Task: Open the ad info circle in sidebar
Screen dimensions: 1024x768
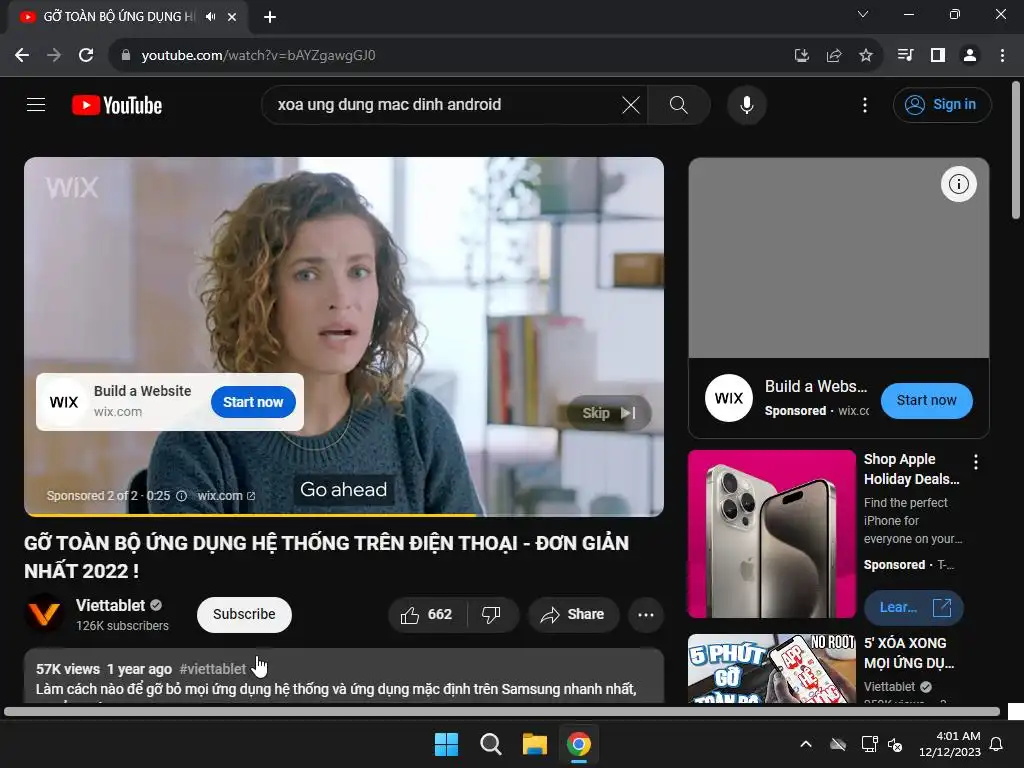Action: [958, 184]
